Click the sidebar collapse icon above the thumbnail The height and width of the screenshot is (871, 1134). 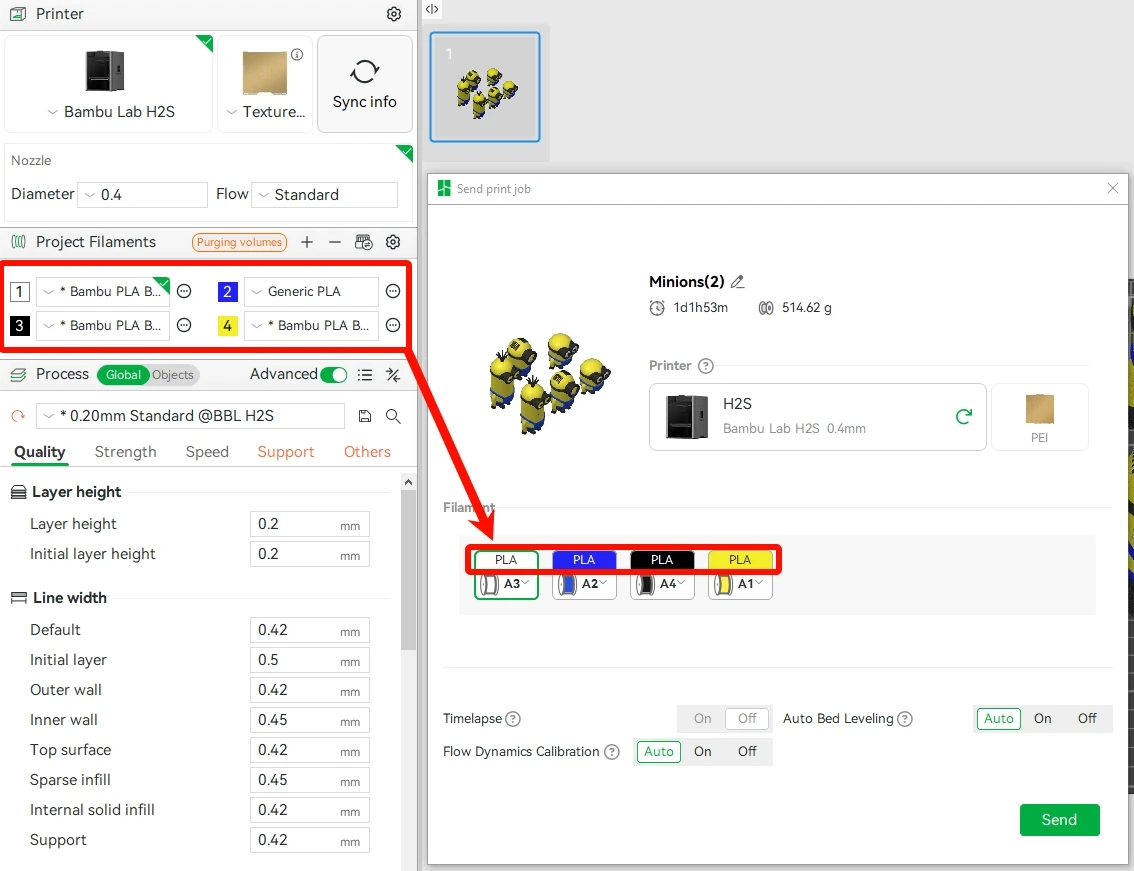(432, 9)
